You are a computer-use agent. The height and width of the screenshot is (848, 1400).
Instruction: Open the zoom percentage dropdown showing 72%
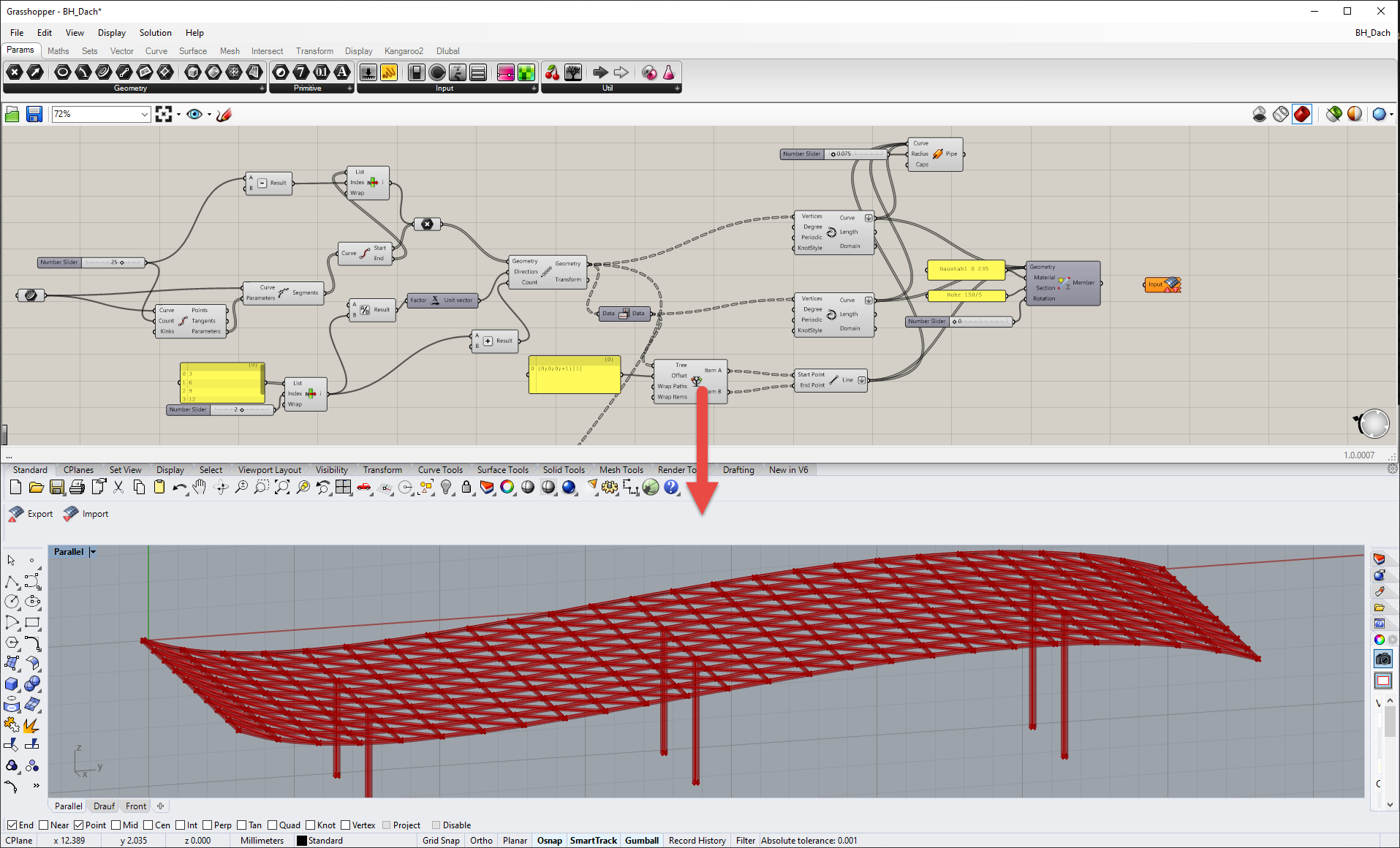pyautogui.click(x=143, y=114)
